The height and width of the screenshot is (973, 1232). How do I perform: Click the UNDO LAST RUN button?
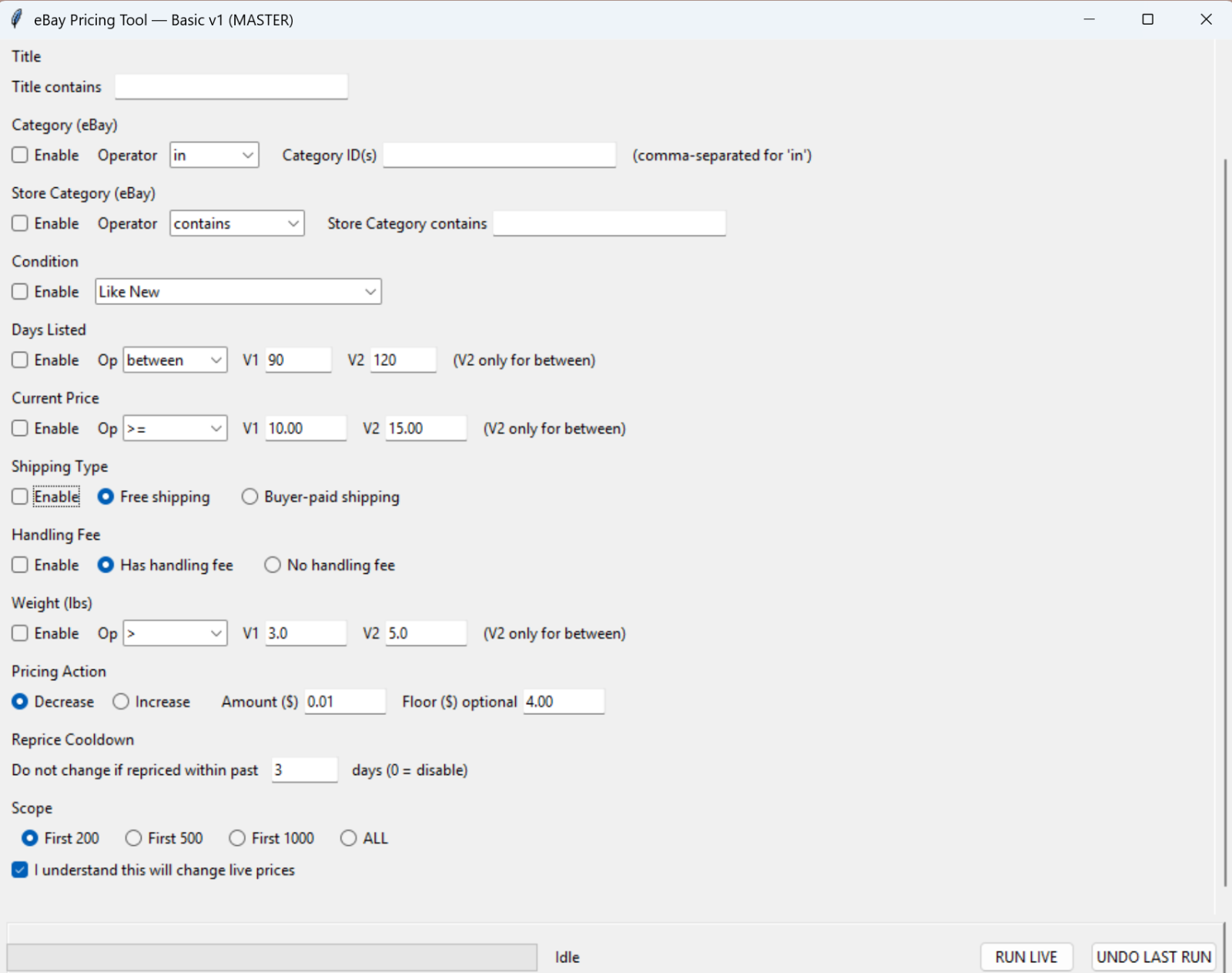click(1153, 957)
